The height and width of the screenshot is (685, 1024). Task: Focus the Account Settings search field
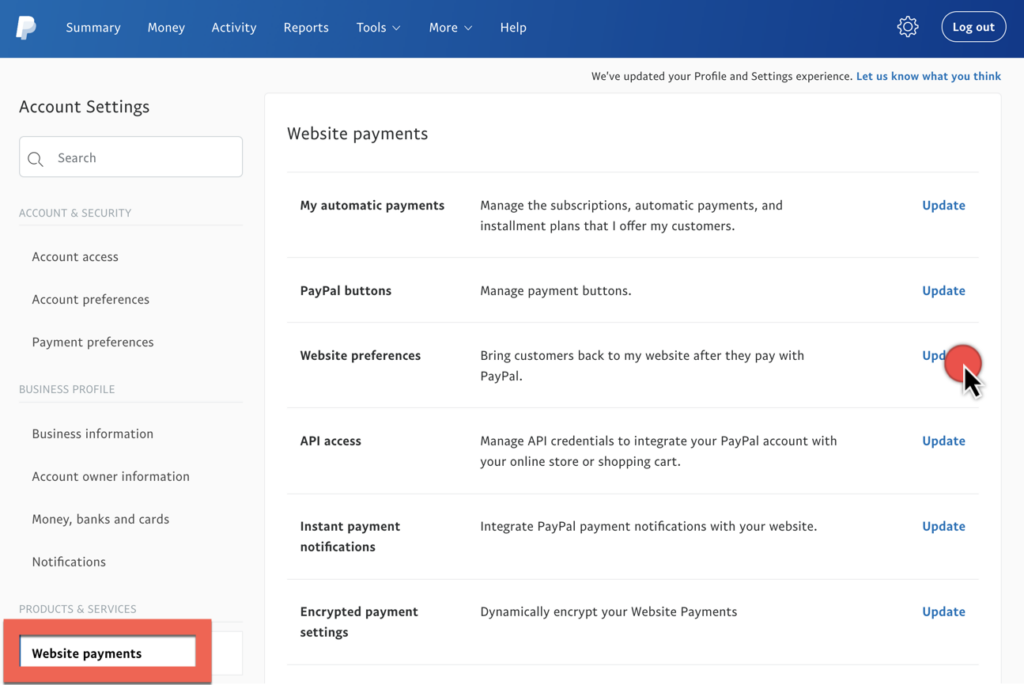(x=131, y=157)
